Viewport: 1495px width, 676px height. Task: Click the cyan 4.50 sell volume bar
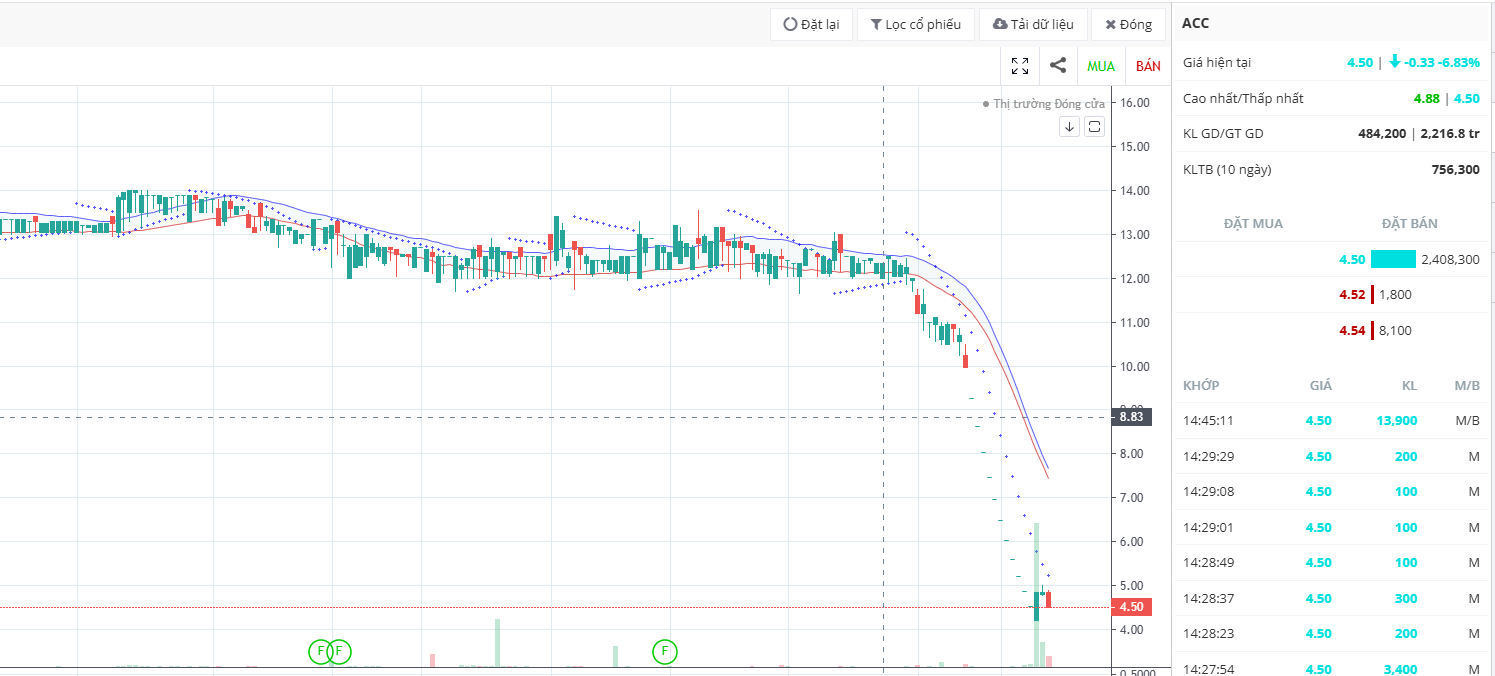tap(1393, 259)
